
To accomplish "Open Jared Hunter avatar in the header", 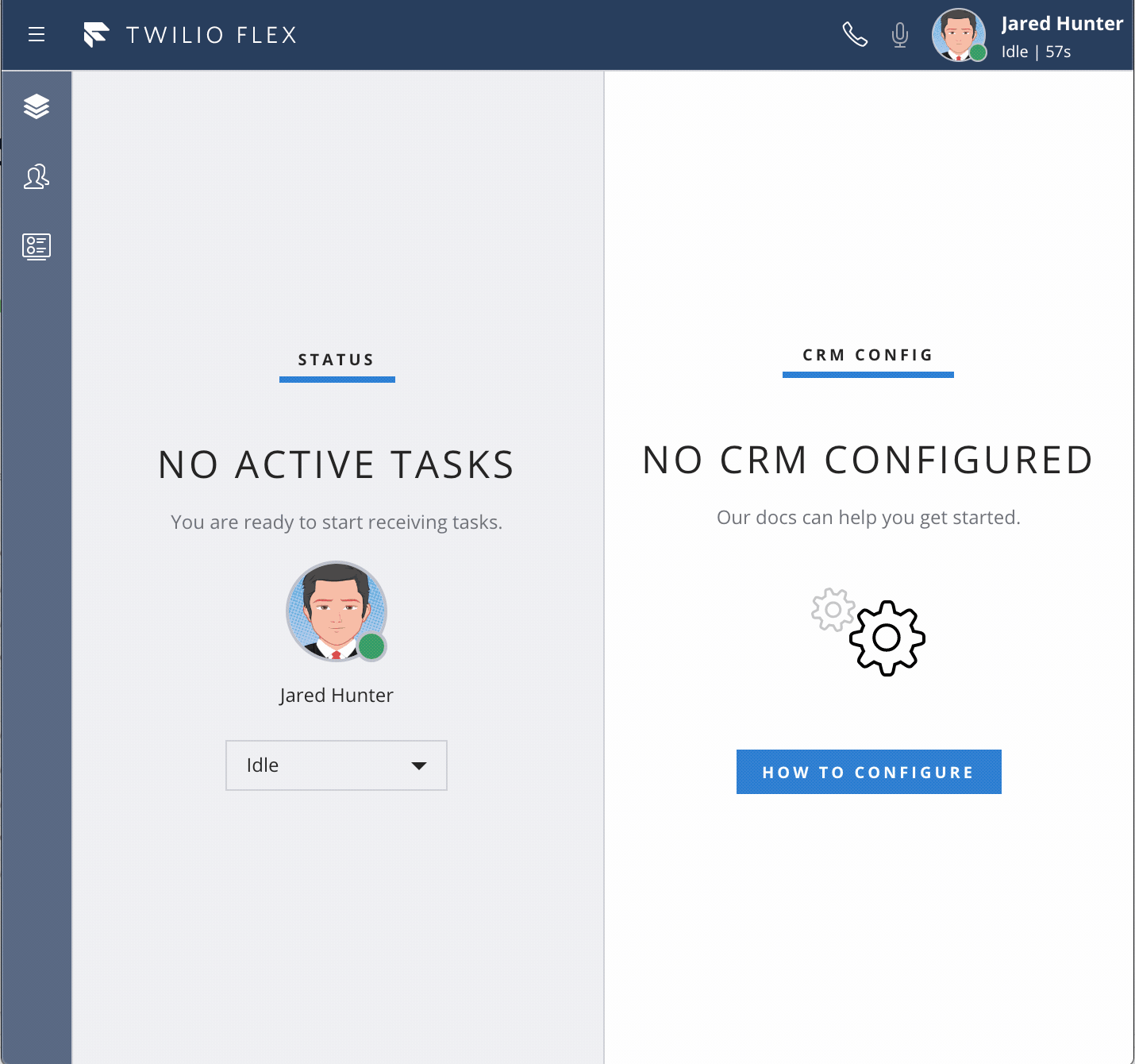I will click(959, 35).
